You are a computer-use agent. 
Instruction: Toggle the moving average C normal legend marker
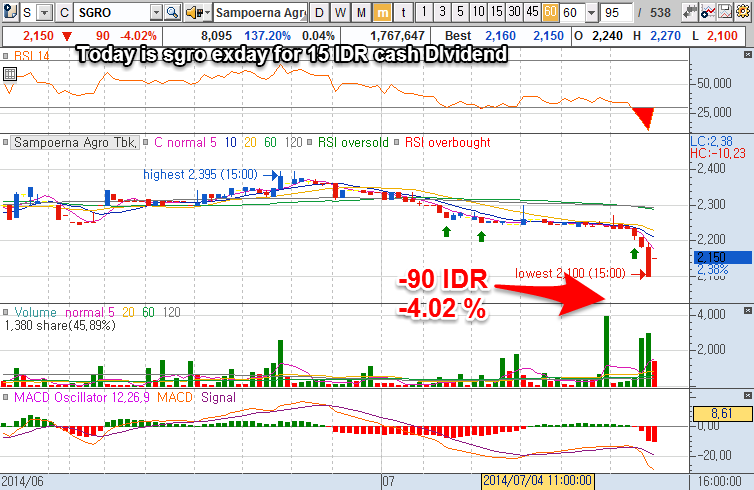point(145,142)
